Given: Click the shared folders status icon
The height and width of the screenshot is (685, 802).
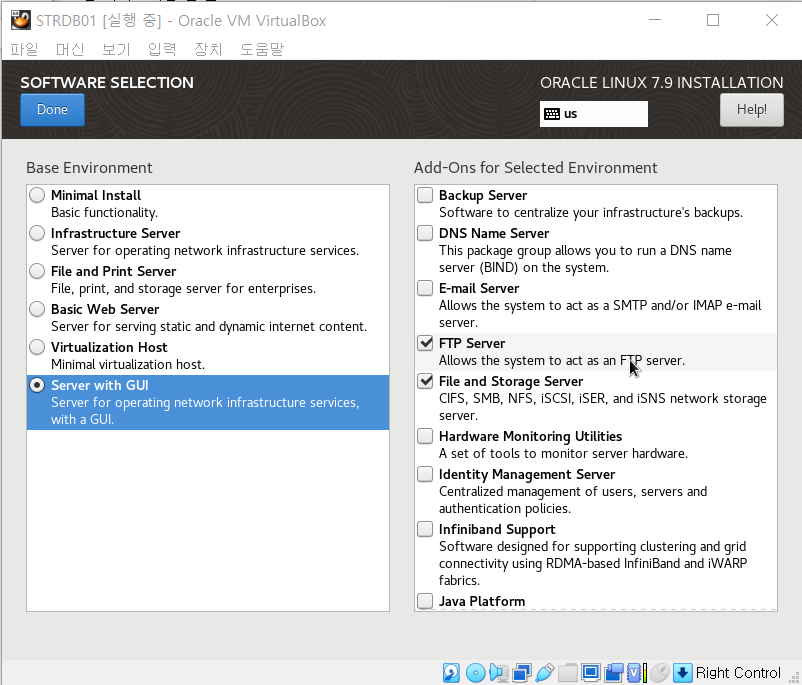Looking at the screenshot, I should pyautogui.click(x=568, y=673).
